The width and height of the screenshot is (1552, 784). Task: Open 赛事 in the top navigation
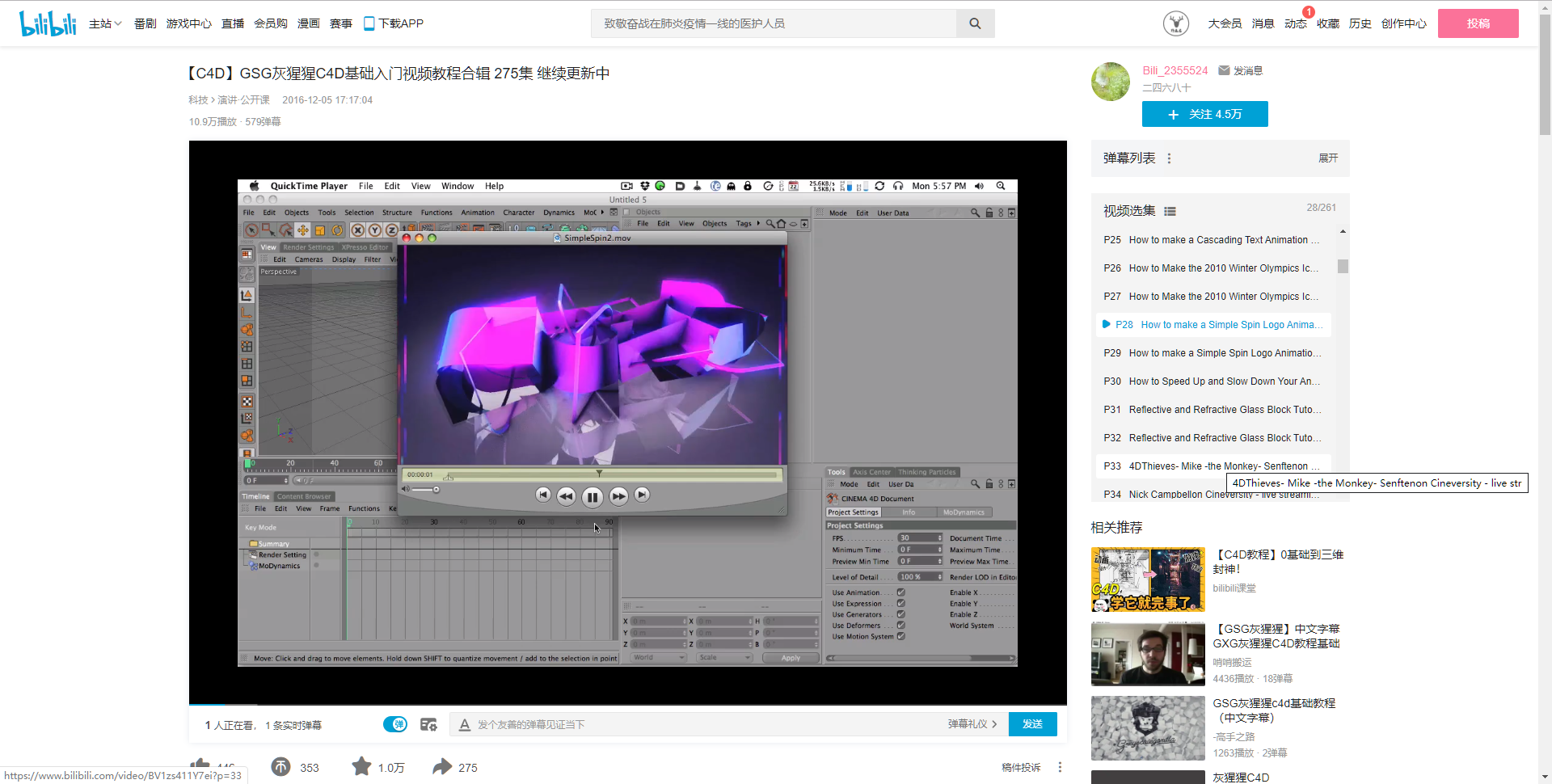pyautogui.click(x=341, y=23)
